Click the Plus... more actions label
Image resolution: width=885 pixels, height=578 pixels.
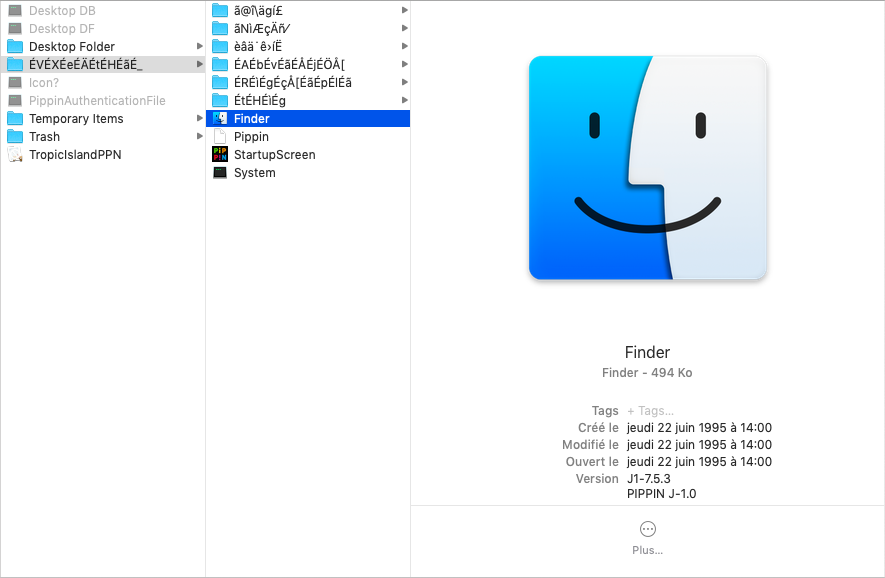coord(647,550)
